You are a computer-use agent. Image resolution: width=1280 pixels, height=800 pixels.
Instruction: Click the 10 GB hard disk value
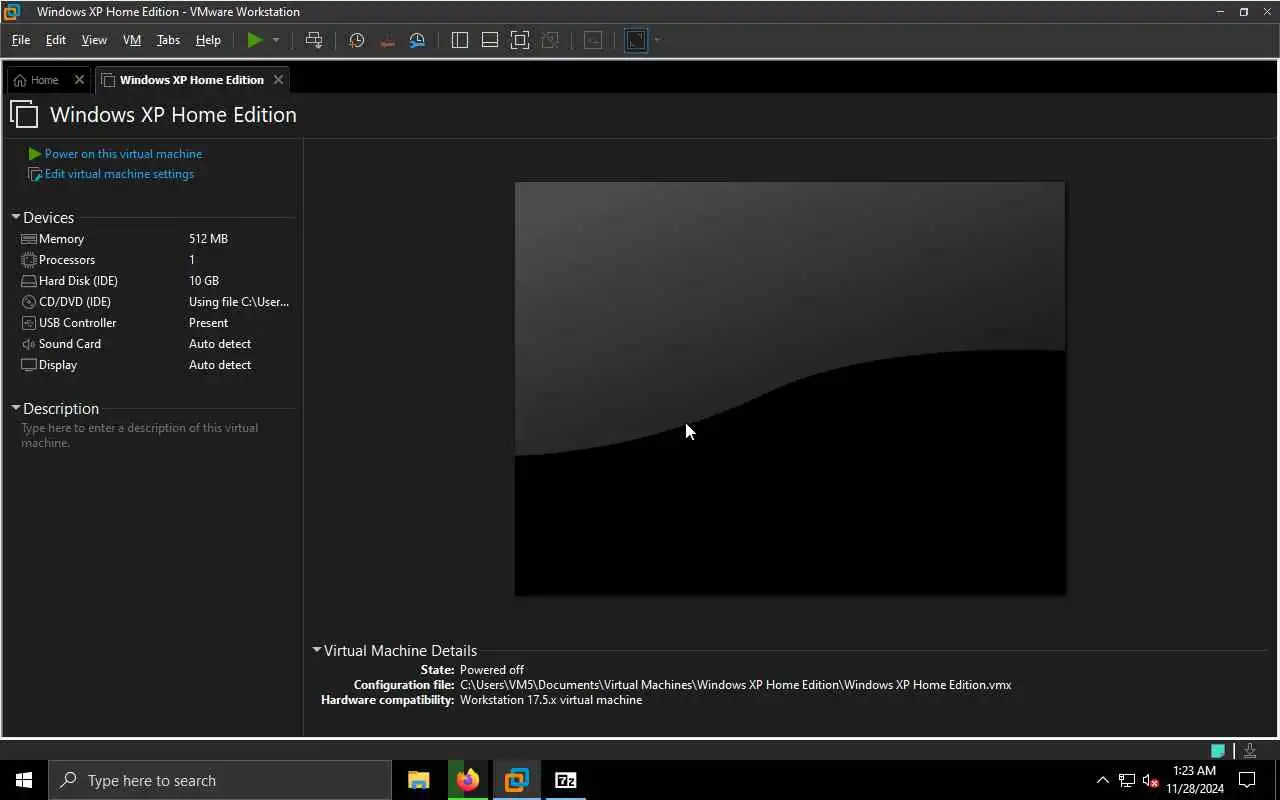204,281
